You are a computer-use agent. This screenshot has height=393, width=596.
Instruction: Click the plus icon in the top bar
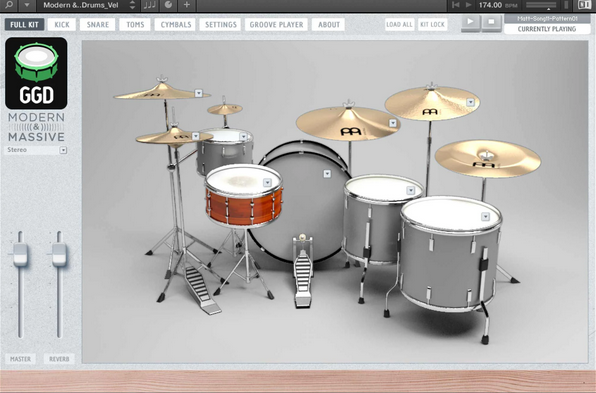point(187,5)
